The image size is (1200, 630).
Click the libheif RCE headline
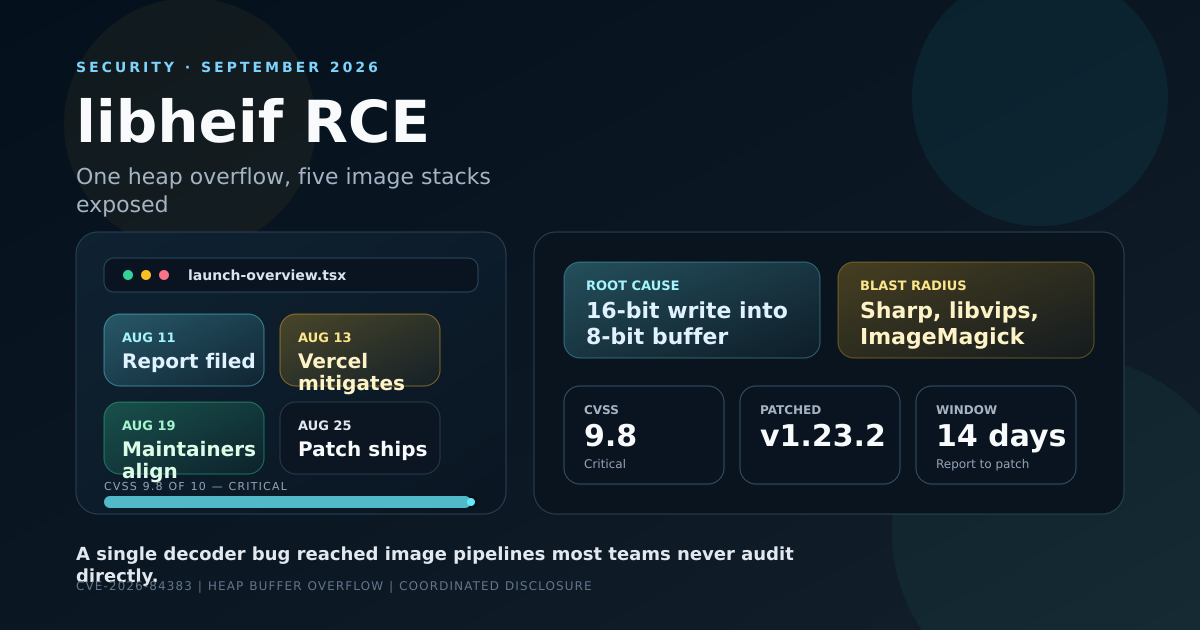pos(253,122)
